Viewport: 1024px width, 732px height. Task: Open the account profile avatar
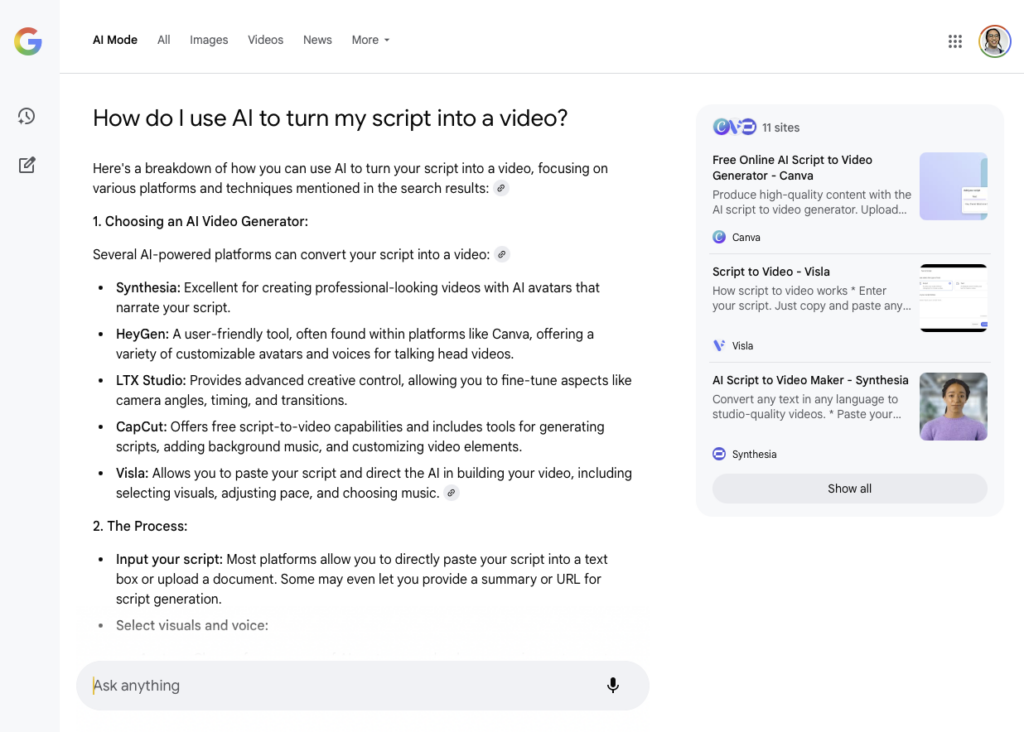tap(994, 41)
